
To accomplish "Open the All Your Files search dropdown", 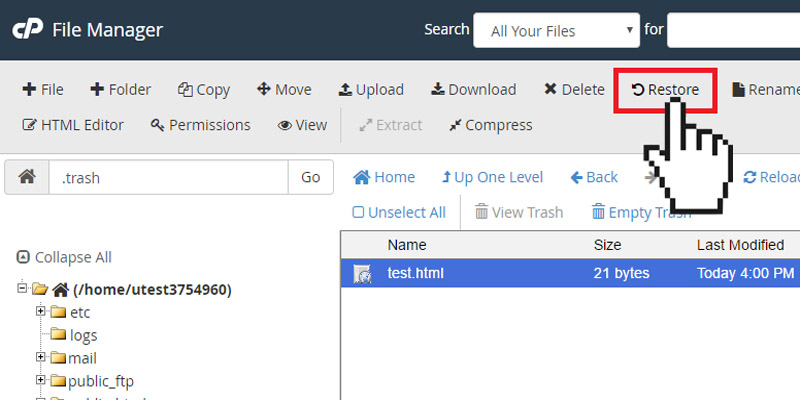I will 556,30.
